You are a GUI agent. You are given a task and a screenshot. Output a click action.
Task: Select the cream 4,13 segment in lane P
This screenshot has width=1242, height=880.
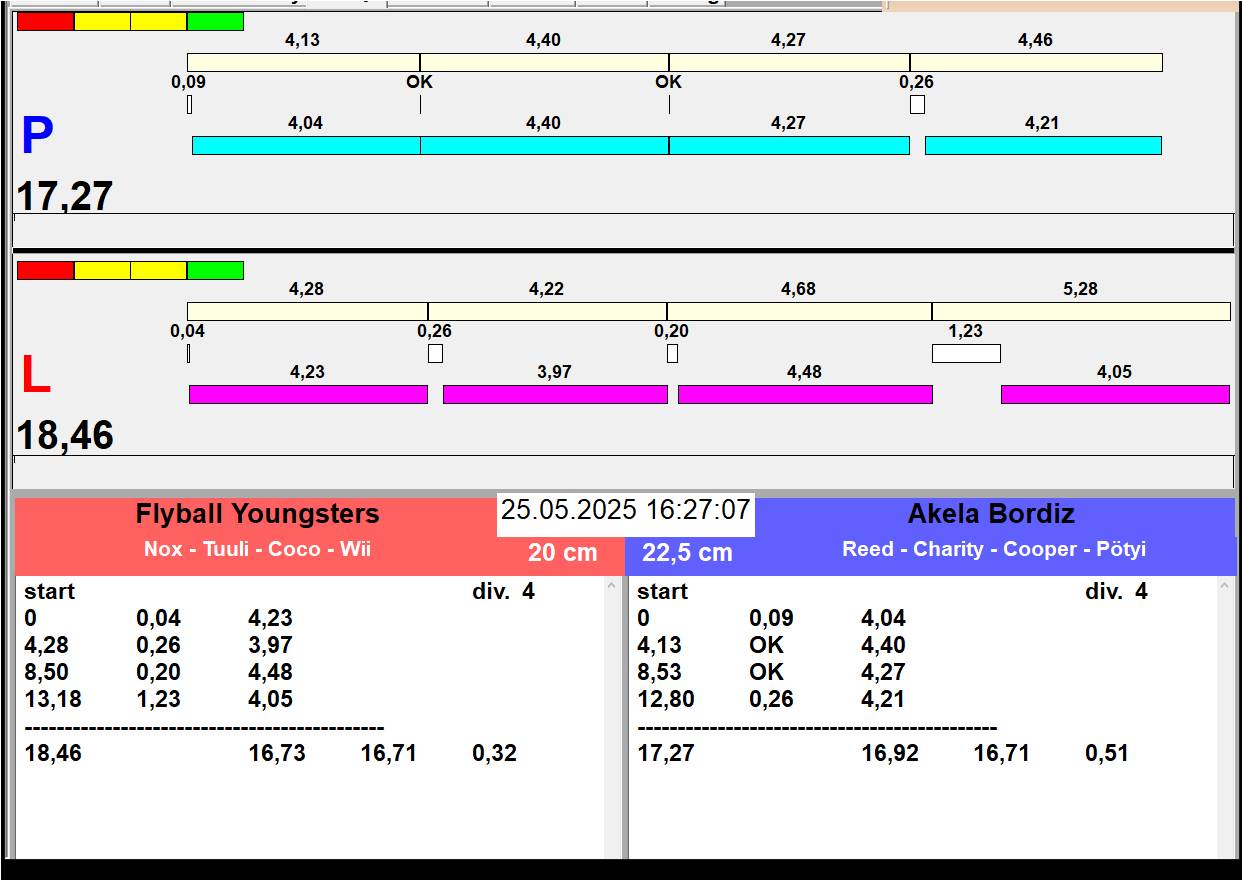click(x=304, y=62)
